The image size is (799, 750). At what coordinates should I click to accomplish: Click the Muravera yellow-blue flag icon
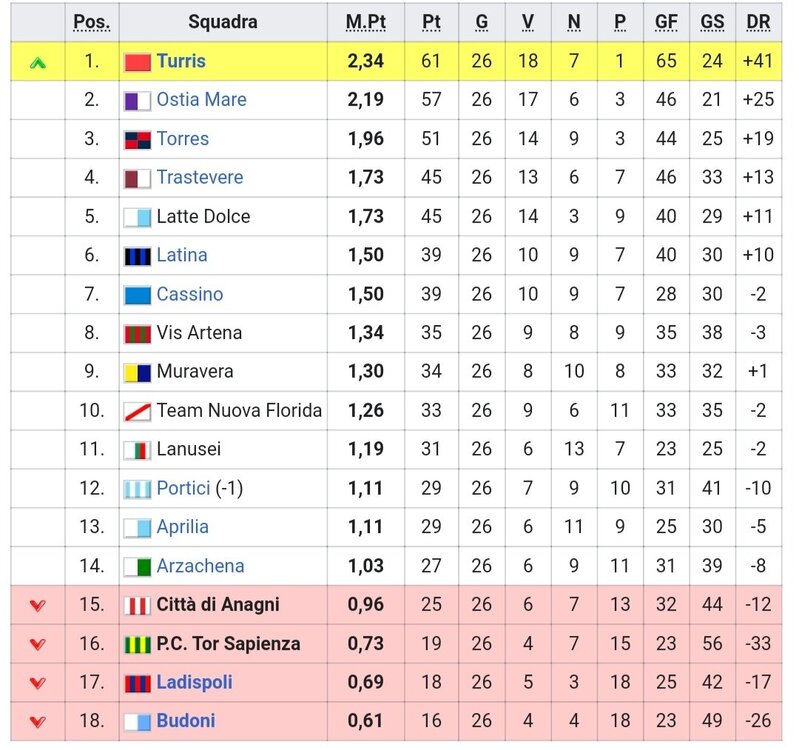(x=138, y=373)
